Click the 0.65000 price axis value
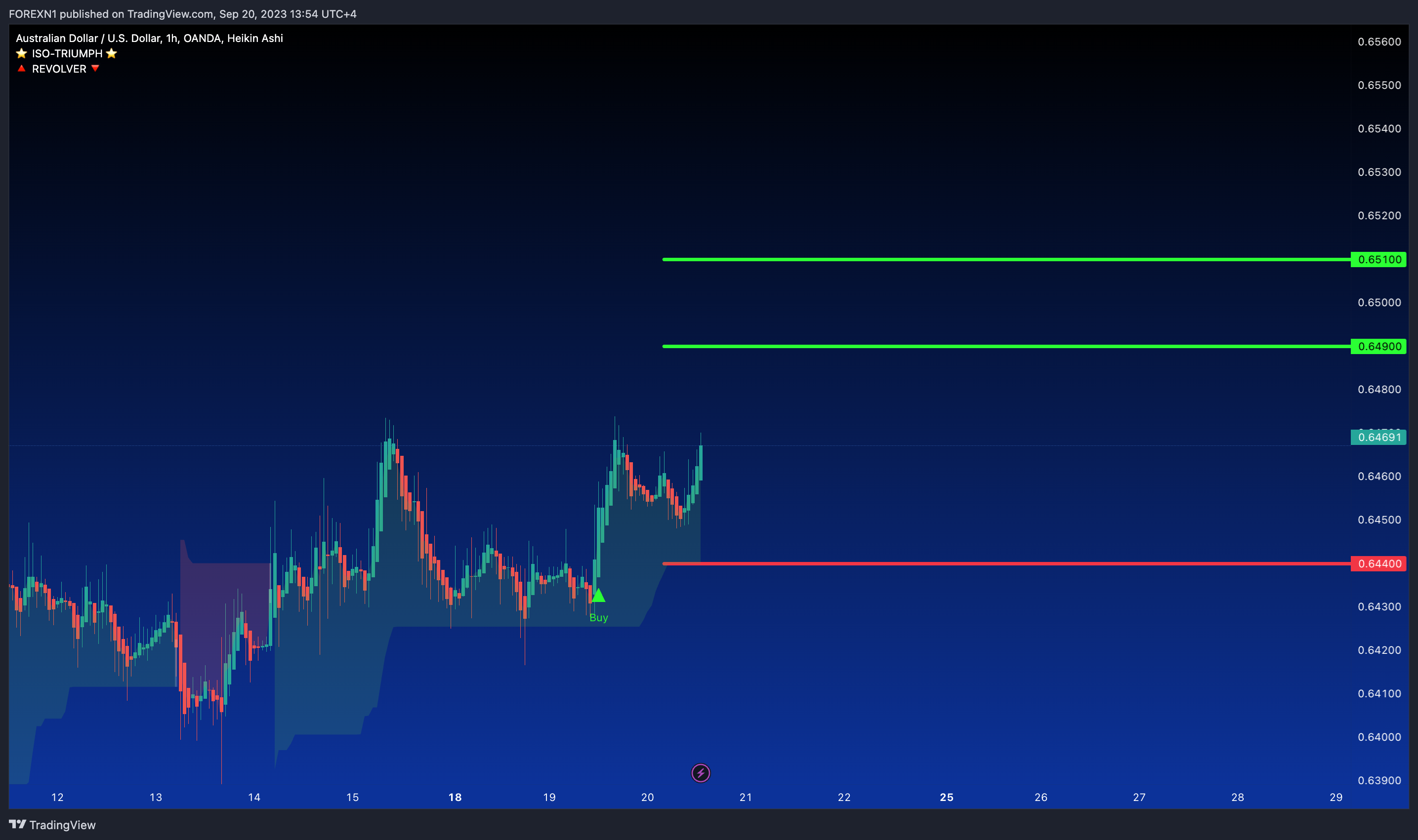 coord(1379,302)
